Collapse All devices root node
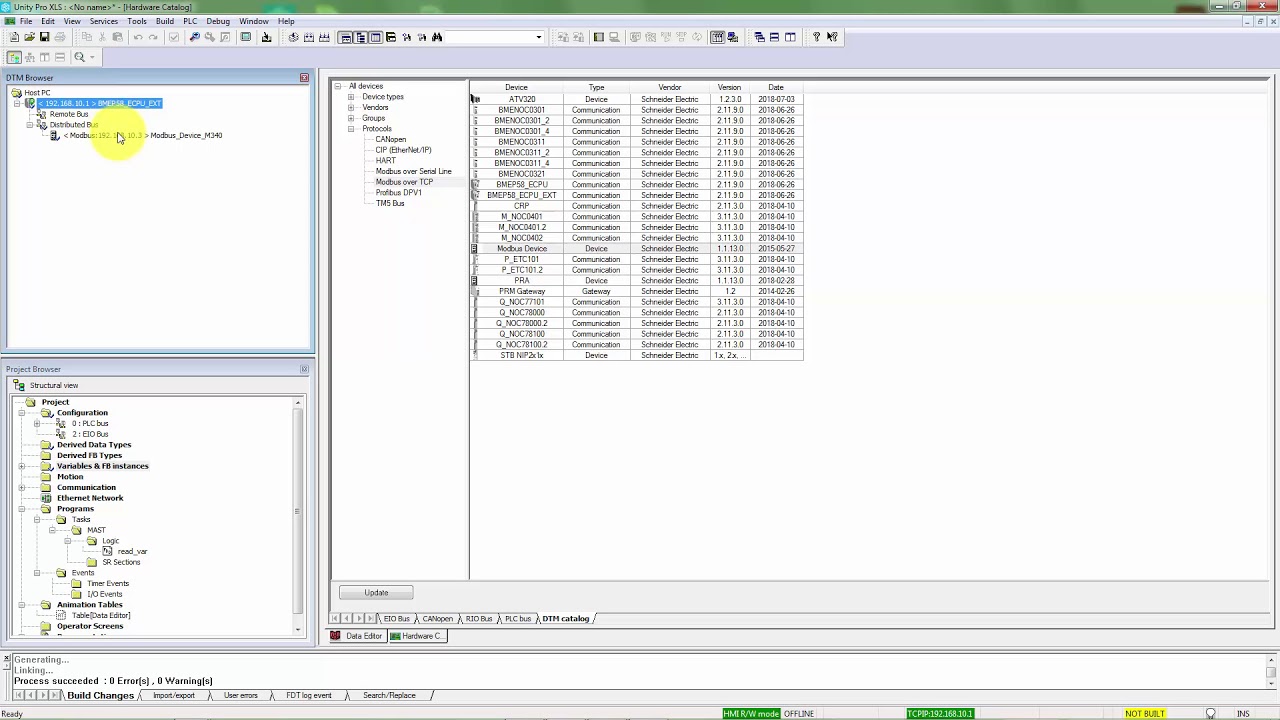This screenshot has width=1280, height=720. [x=338, y=86]
